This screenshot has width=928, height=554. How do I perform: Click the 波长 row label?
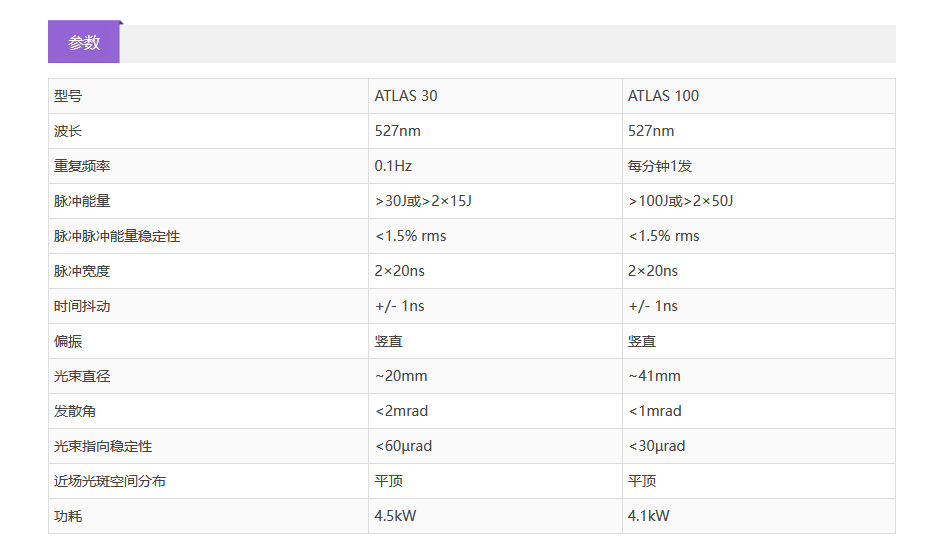pos(68,131)
